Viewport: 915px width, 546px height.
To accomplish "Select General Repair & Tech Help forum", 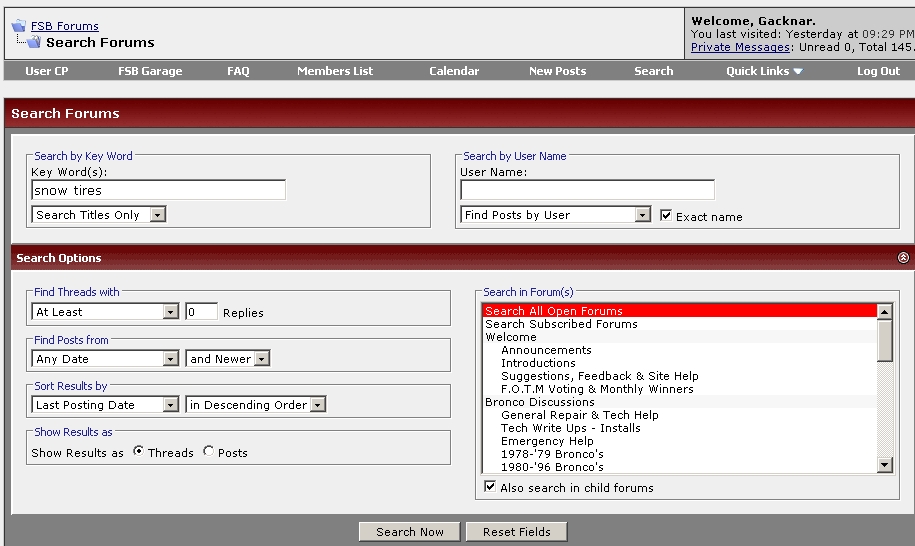I will [x=680, y=415].
